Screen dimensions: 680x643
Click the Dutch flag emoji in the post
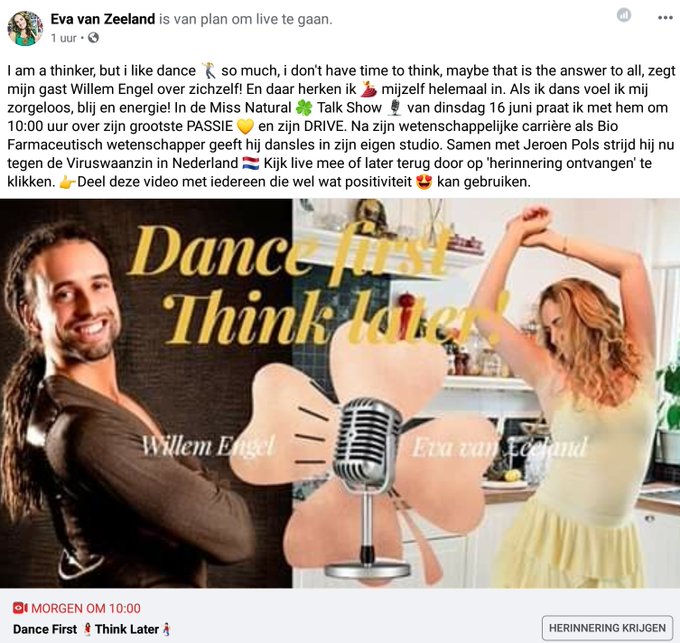[251, 163]
